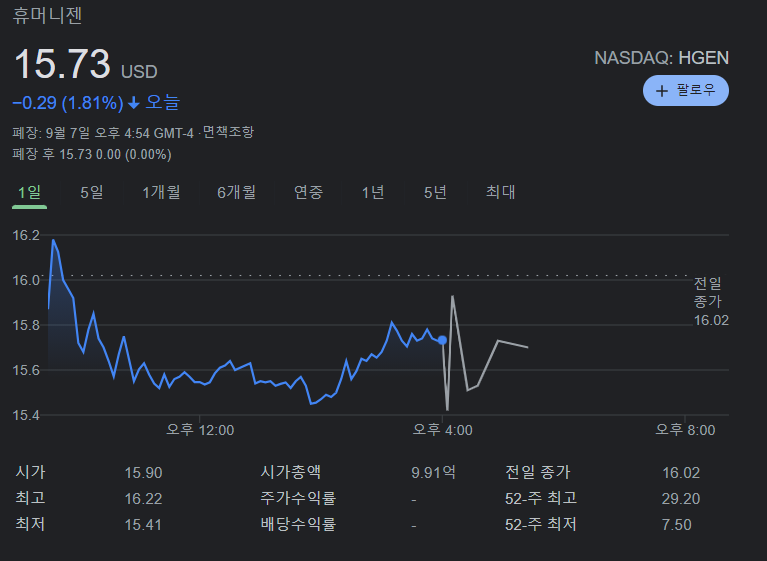Click the 시가 value 15.90

pos(143,473)
